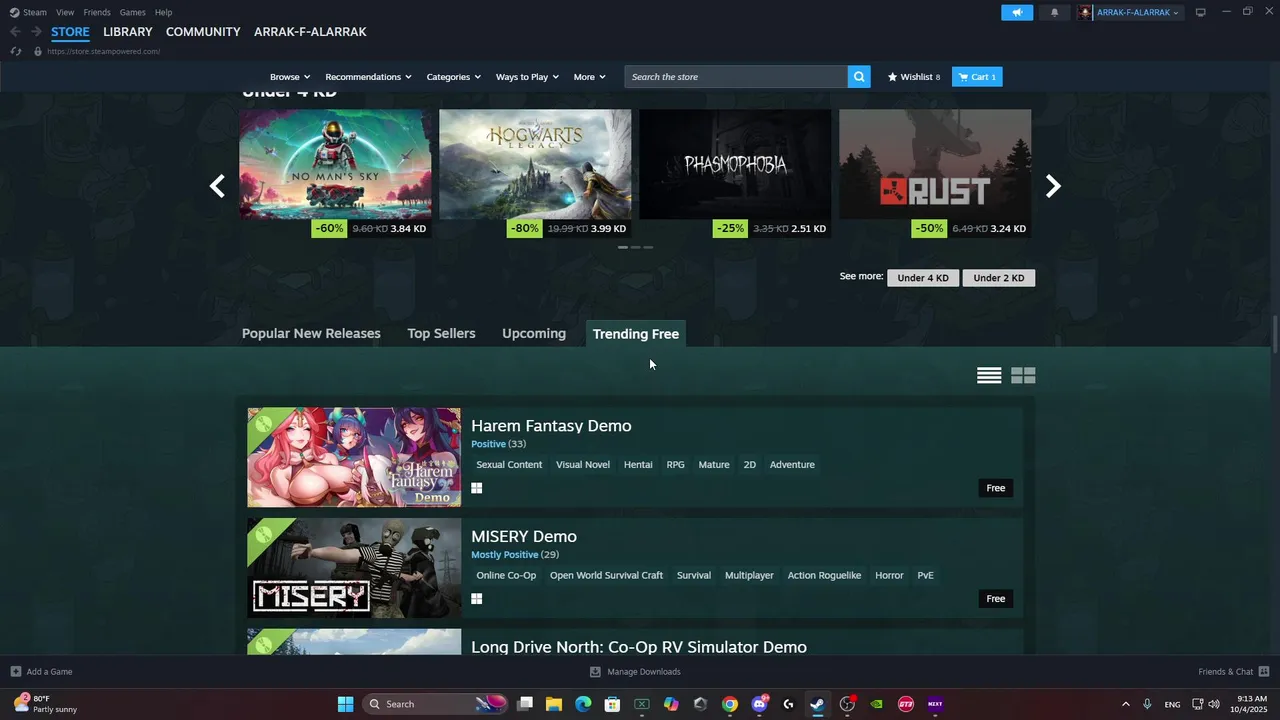The height and width of the screenshot is (720, 1280).
Task: Open the Steam announcements megaphone icon
Action: 1017,12
